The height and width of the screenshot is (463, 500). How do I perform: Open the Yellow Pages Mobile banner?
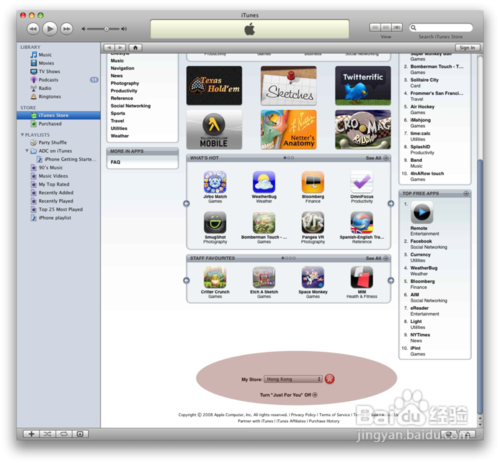[214, 129]
